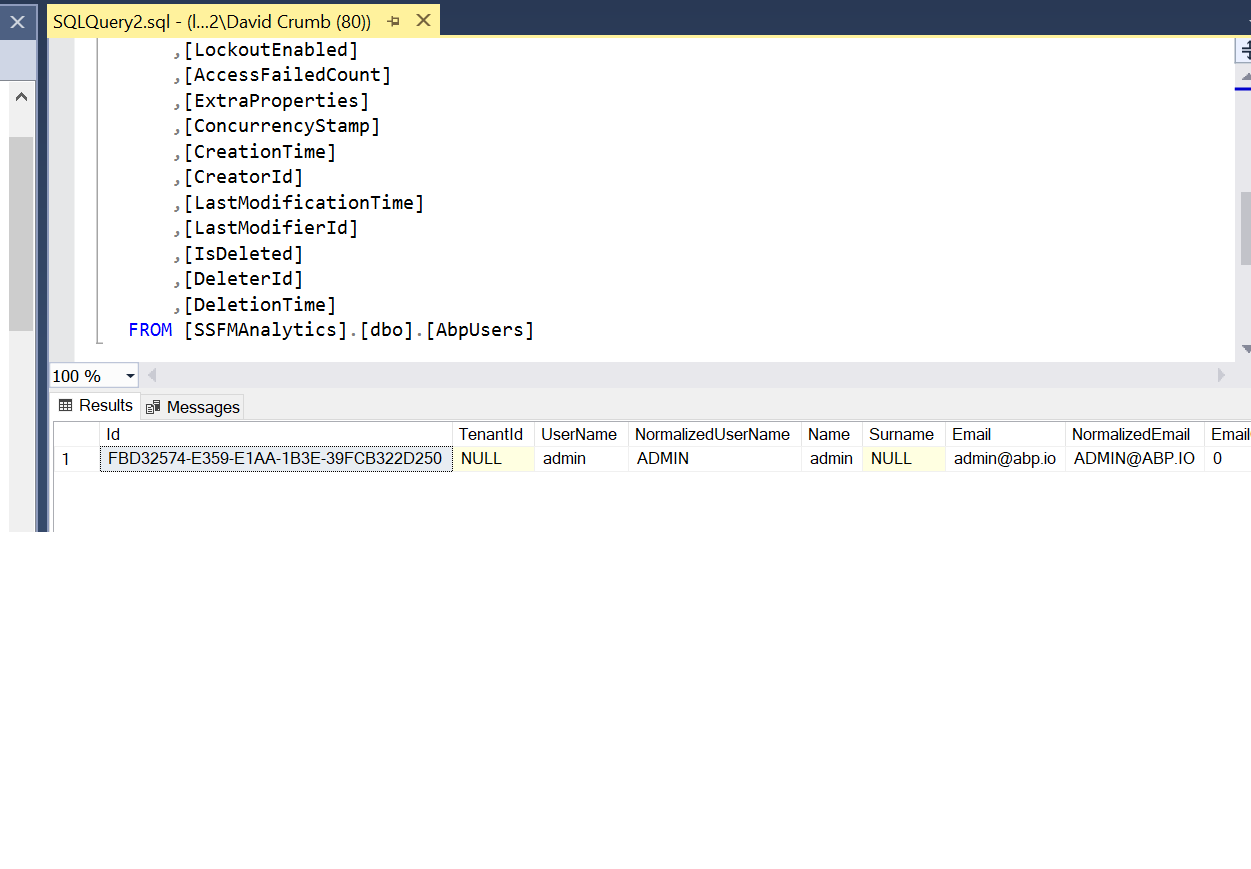Select the SQLQuery2.sql document tab
The width and height of the screenshot is (1251, 869).
(x=210, y=21)
